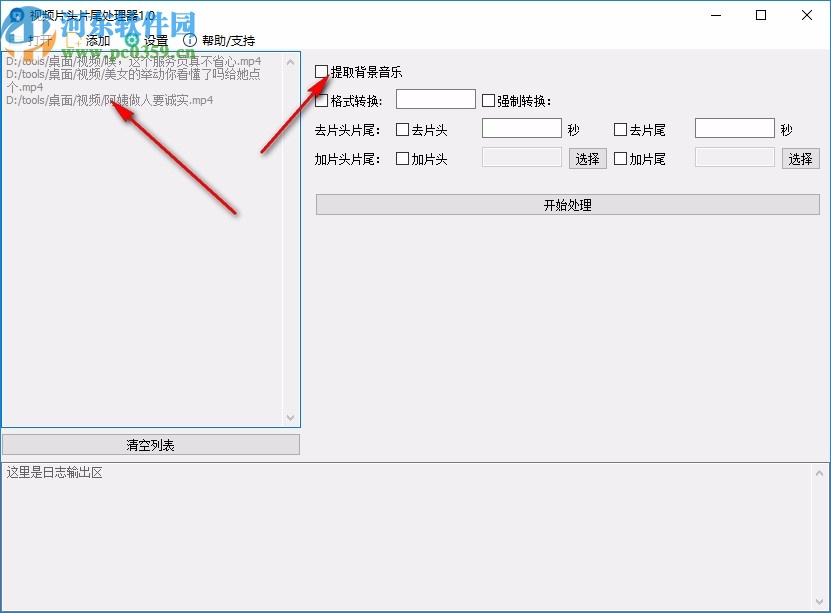Toggle the 强制转换 force convert checkbox
Screen dimensions: 831x613
[x=488, y=98]
